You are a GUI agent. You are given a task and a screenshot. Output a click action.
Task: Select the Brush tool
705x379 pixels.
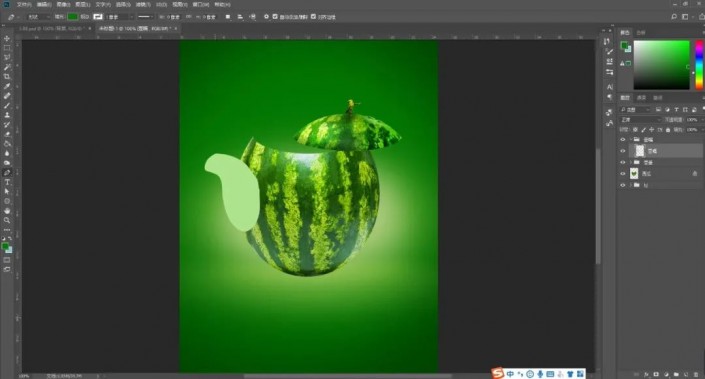7,105
